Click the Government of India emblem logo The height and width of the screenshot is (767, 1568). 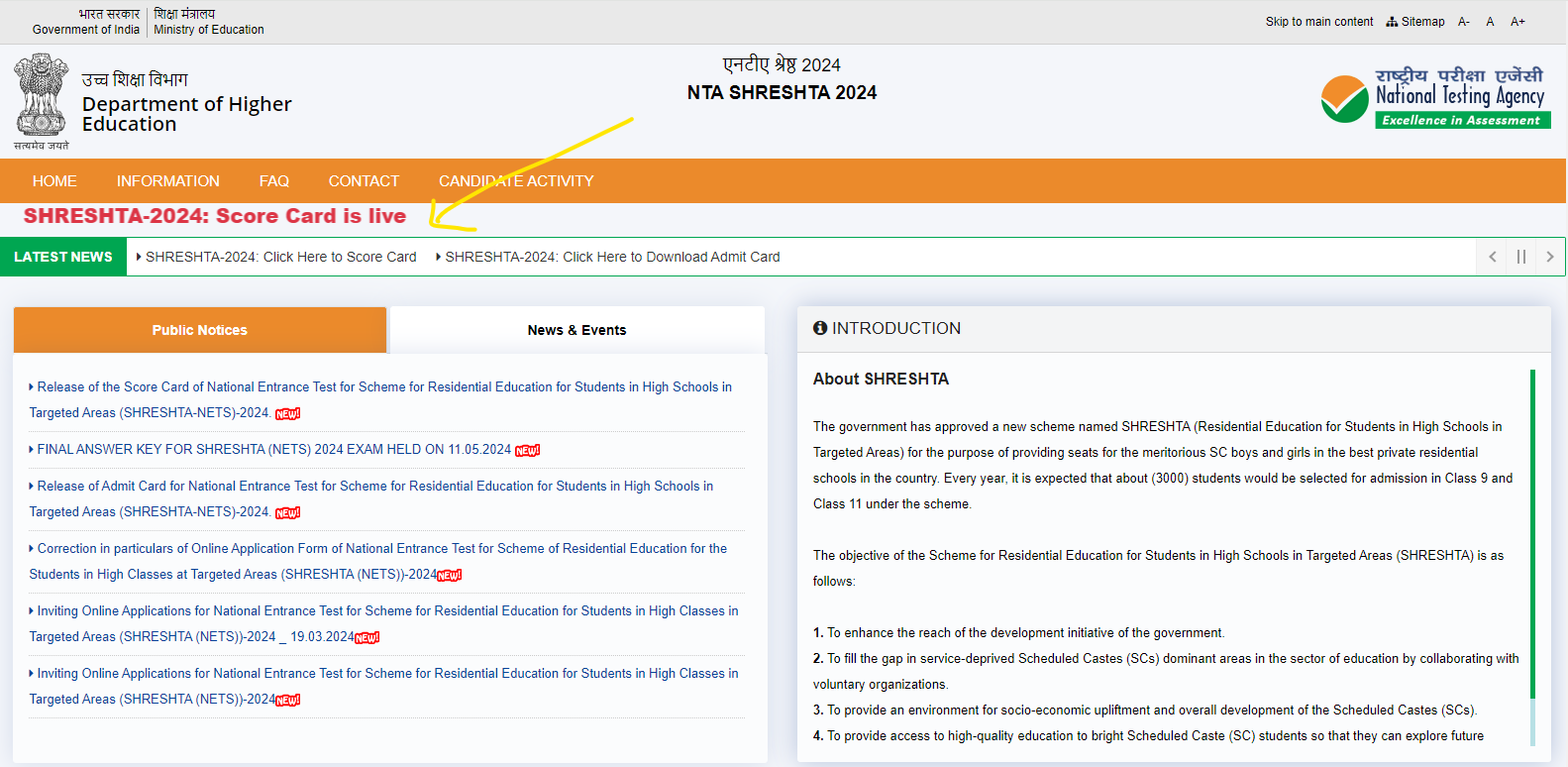coord(42,101)
